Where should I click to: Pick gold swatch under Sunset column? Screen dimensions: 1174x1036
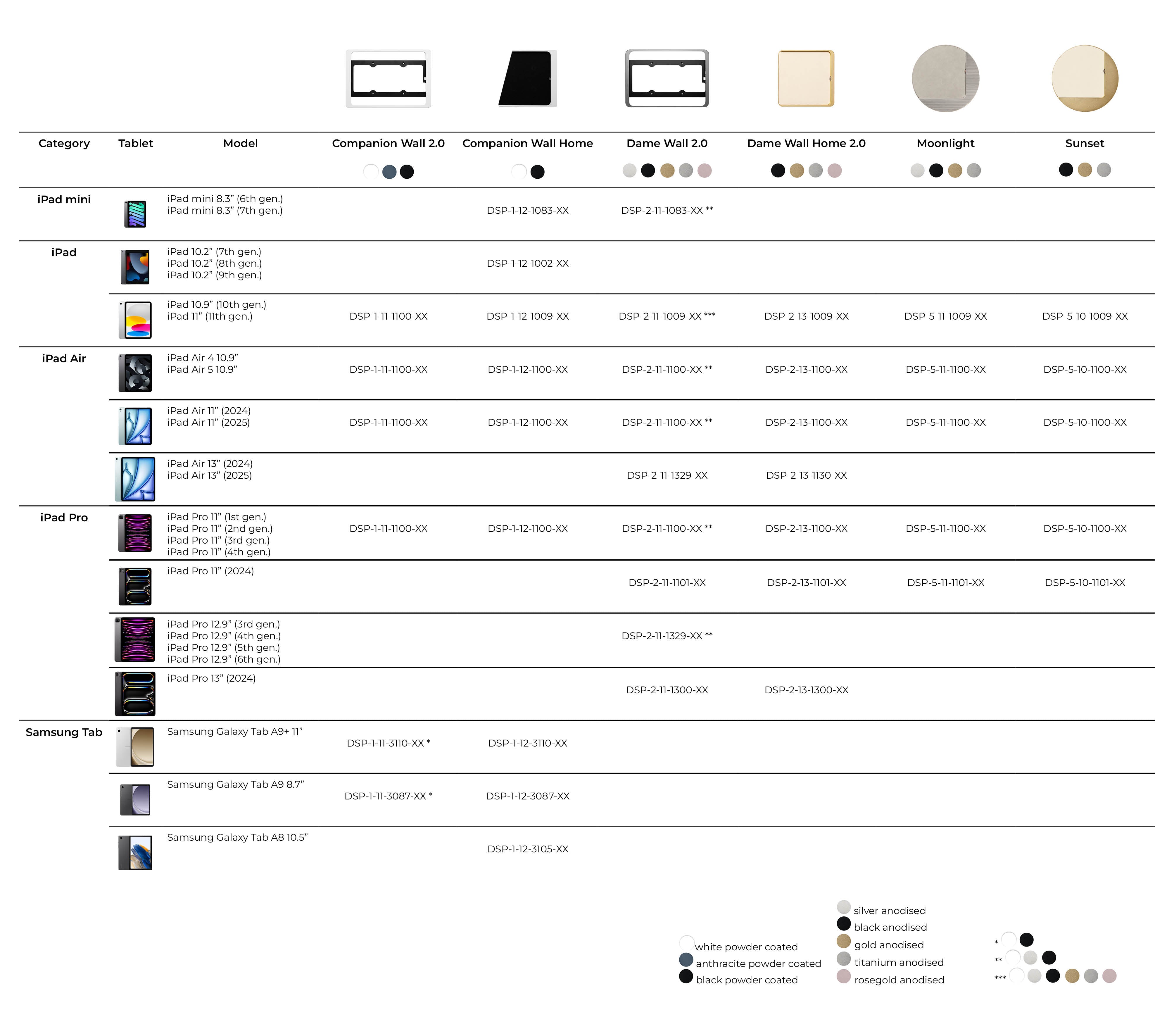[1084, 170]
